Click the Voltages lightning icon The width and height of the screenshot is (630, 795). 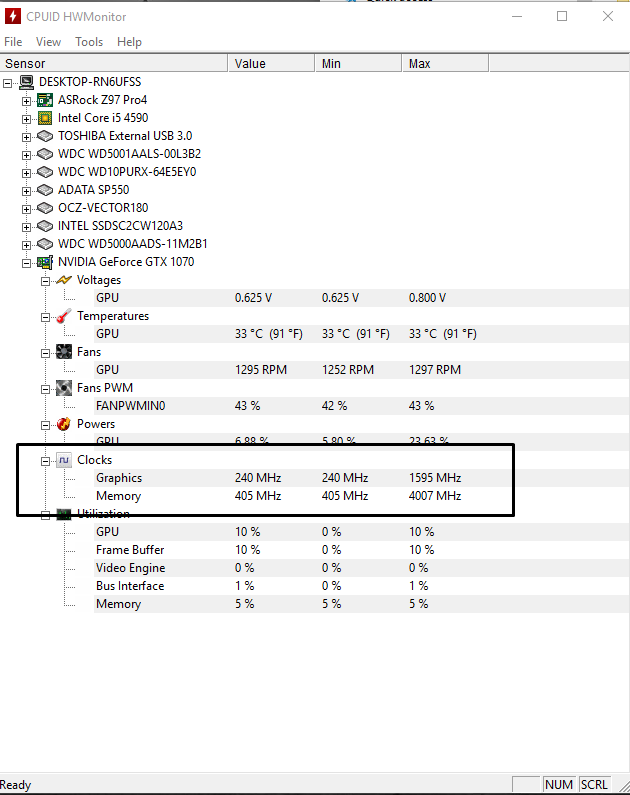click(64, 280)
